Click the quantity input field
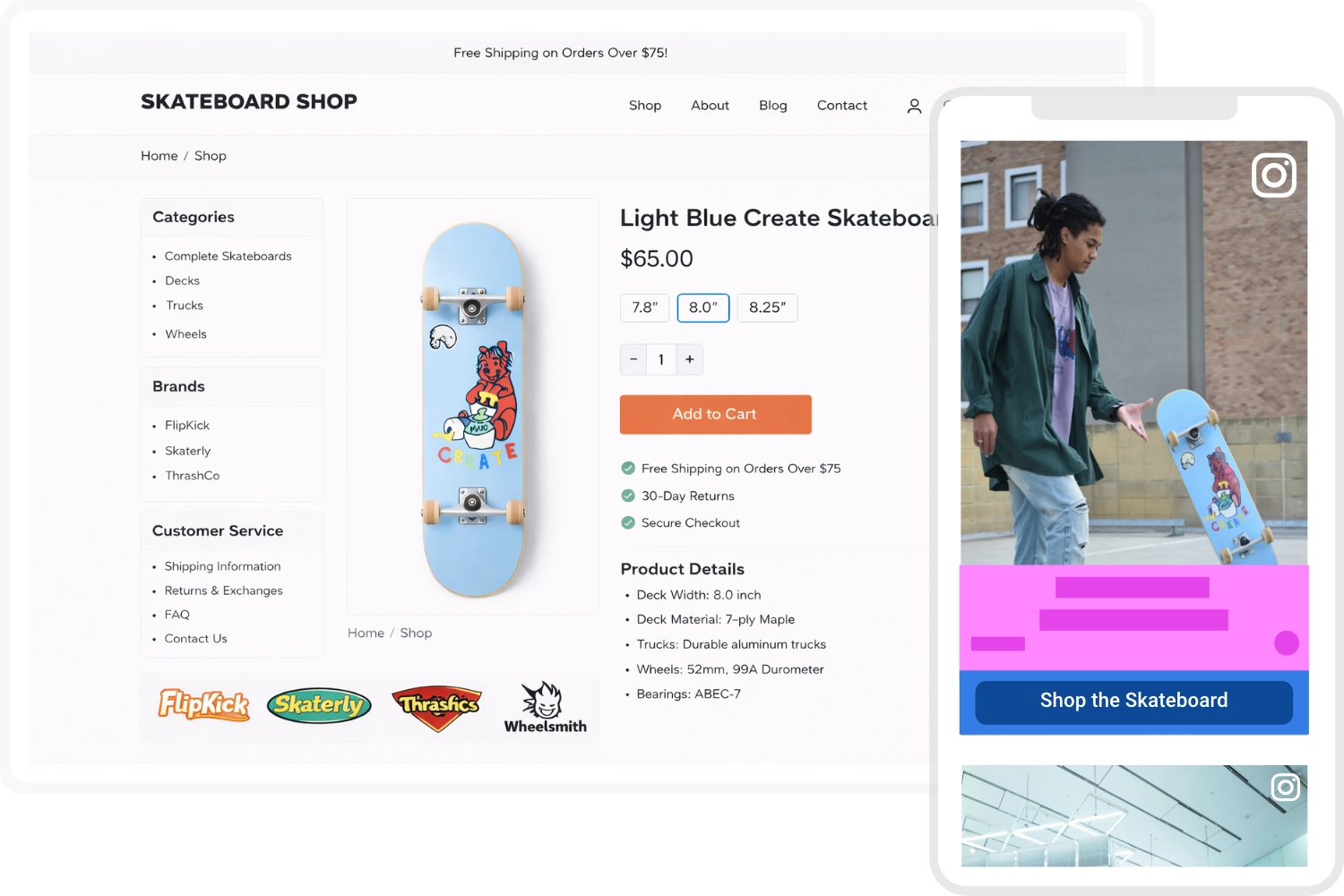This screenshot has width=1344, height=896. click(661, 359)
